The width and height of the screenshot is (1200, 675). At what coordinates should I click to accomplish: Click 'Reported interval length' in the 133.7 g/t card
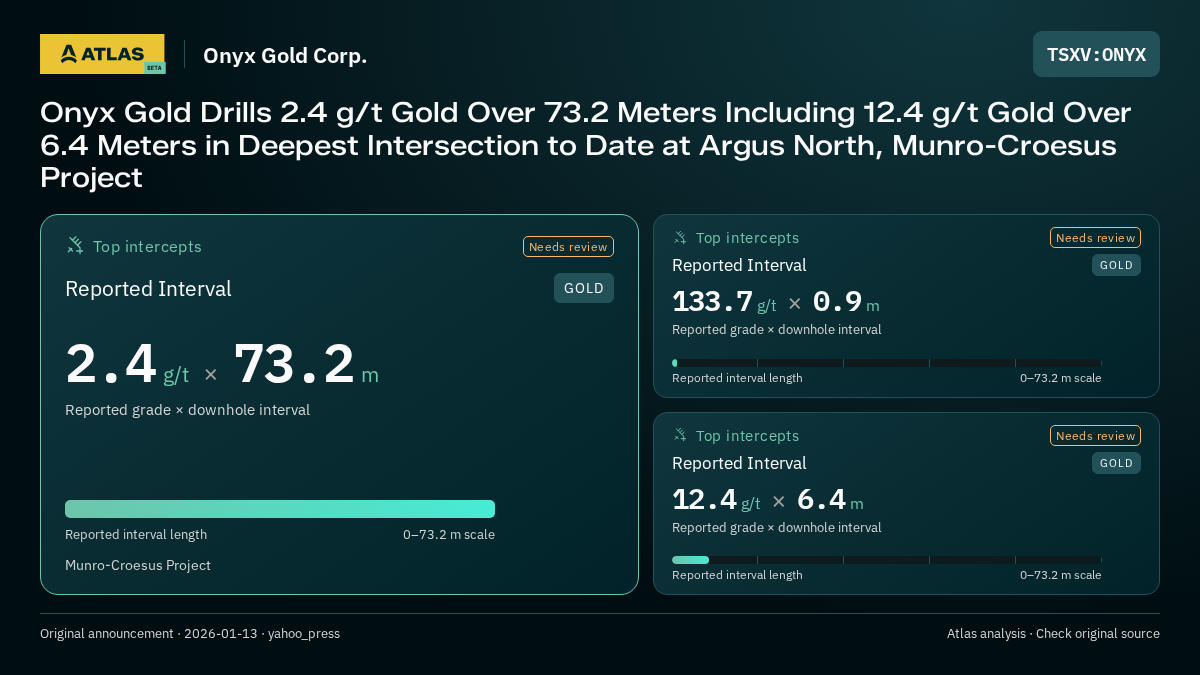(x=737, y=378)
